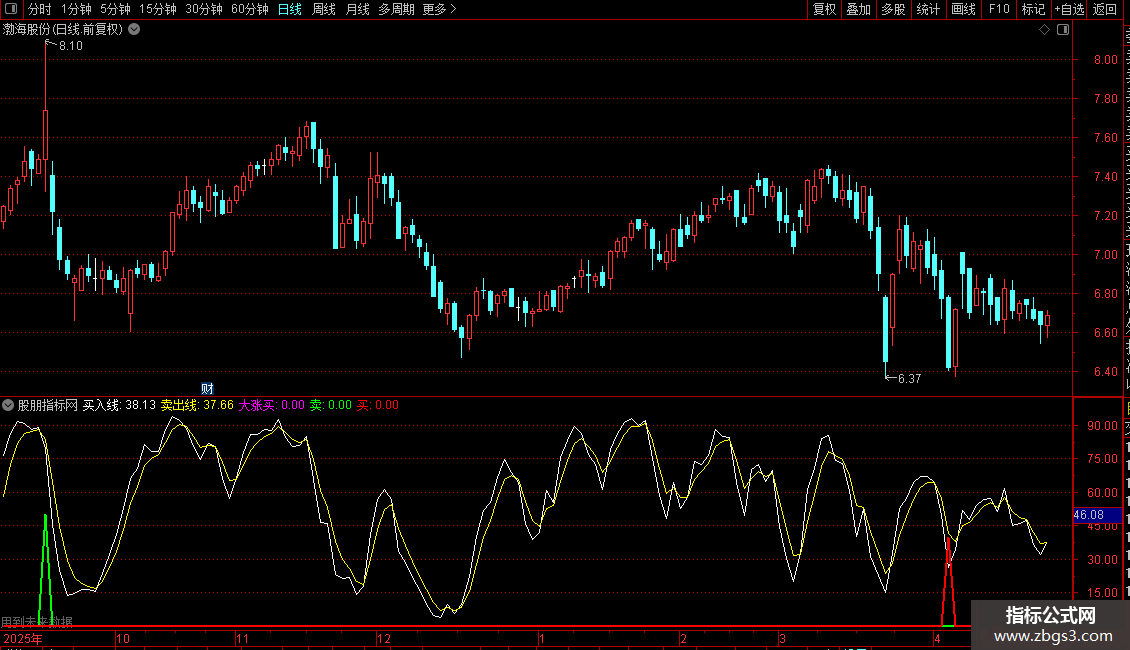Image resolution: width=1130 pixels, height=650 pixels.
Task: Open the indicator panel dropdown icon
Action: [x=8, y=405]
